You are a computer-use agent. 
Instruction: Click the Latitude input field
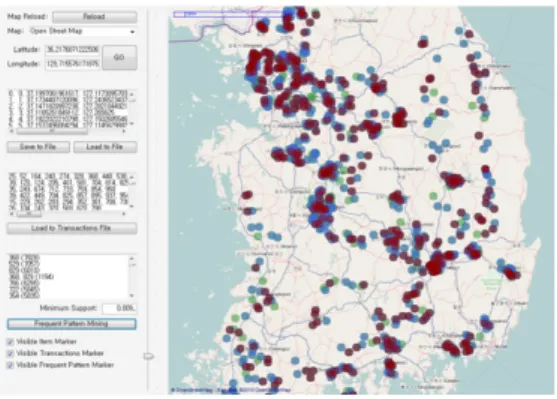[x=72, y=49]
